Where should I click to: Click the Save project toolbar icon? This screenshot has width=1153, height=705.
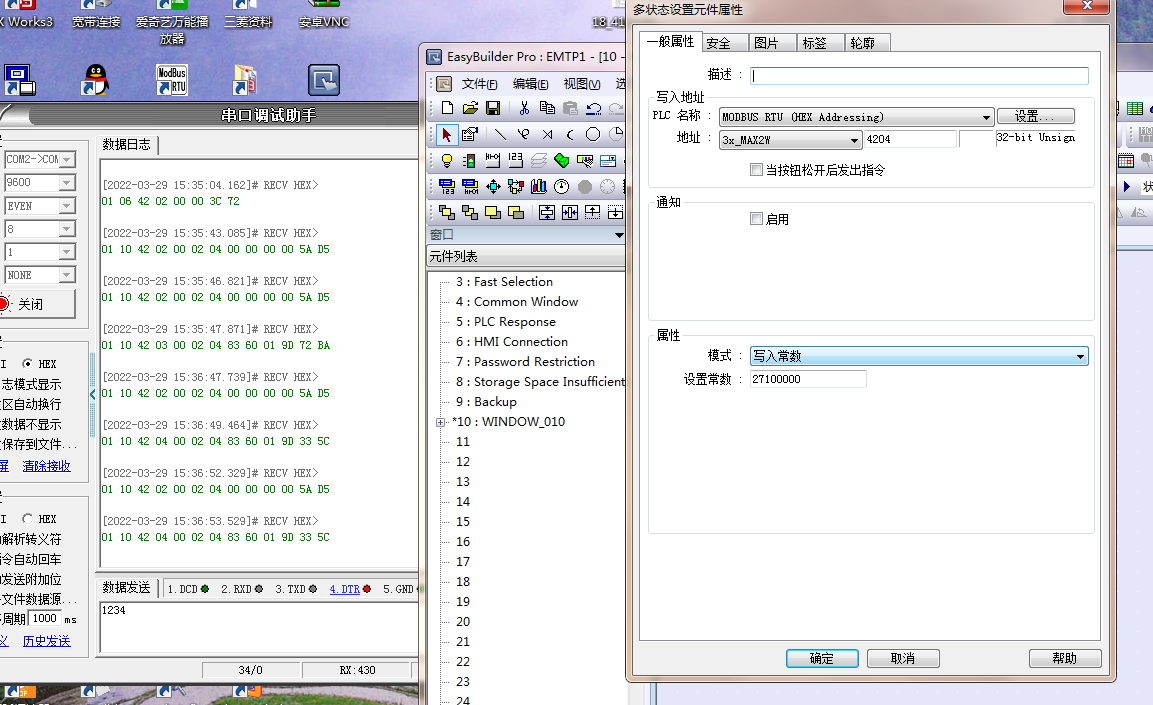pyautogui.click(x=491, y=108)
